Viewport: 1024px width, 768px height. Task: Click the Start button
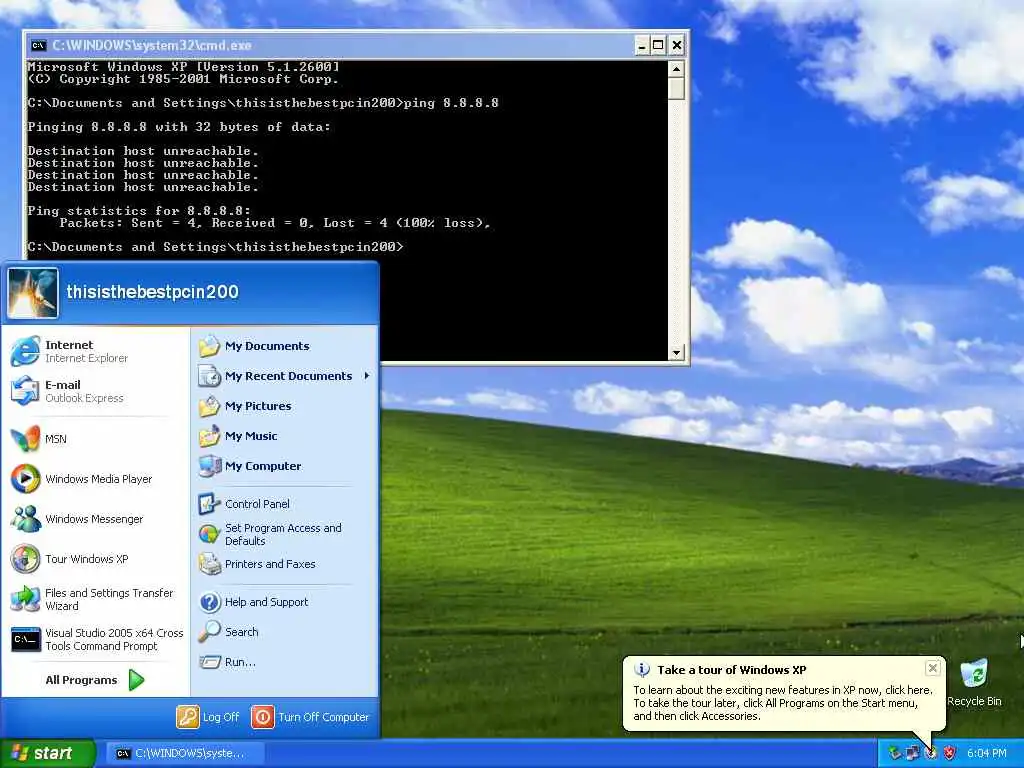point(48,754)
